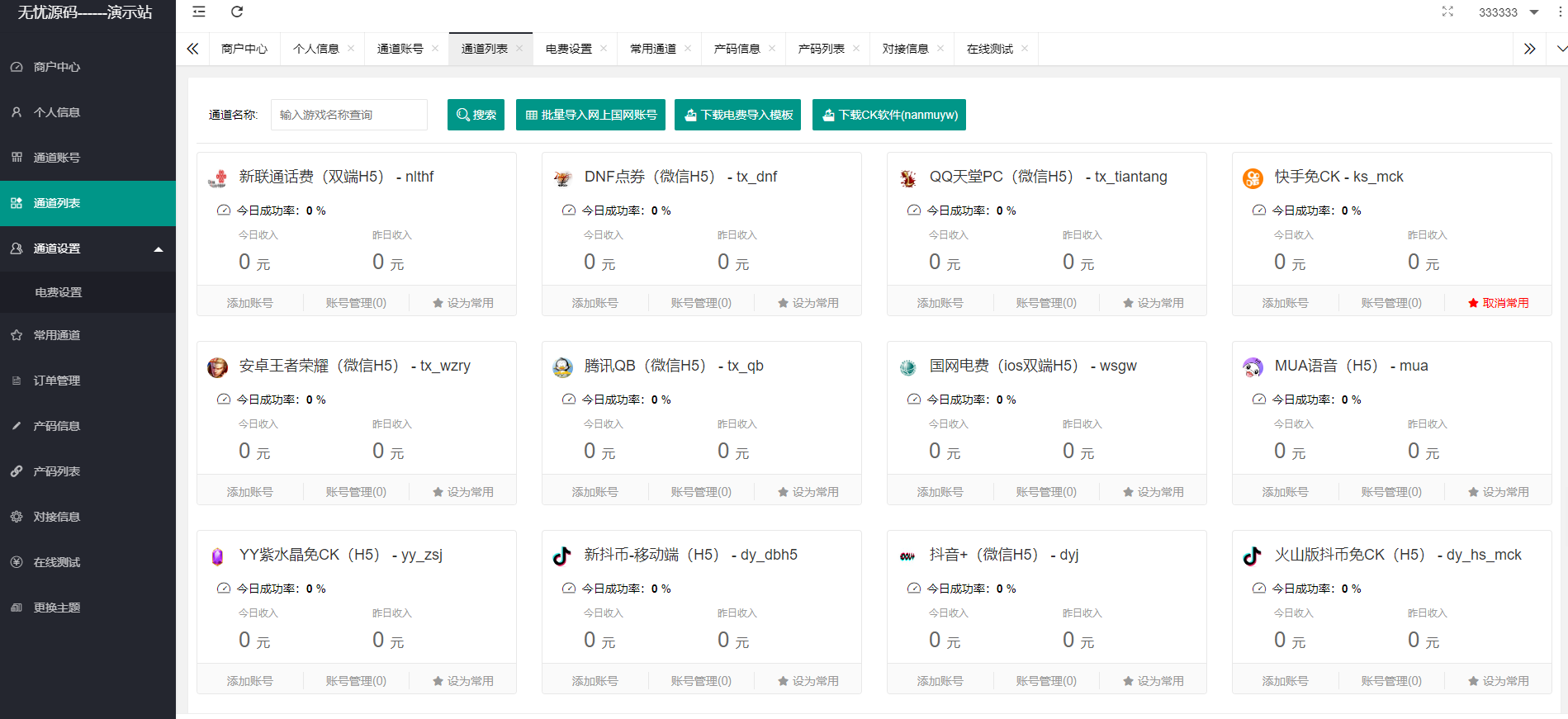Click the 在线测试 sidebar icon
Image resolution: width=1568 pixels, height=719 pixels.
(17, 562)
